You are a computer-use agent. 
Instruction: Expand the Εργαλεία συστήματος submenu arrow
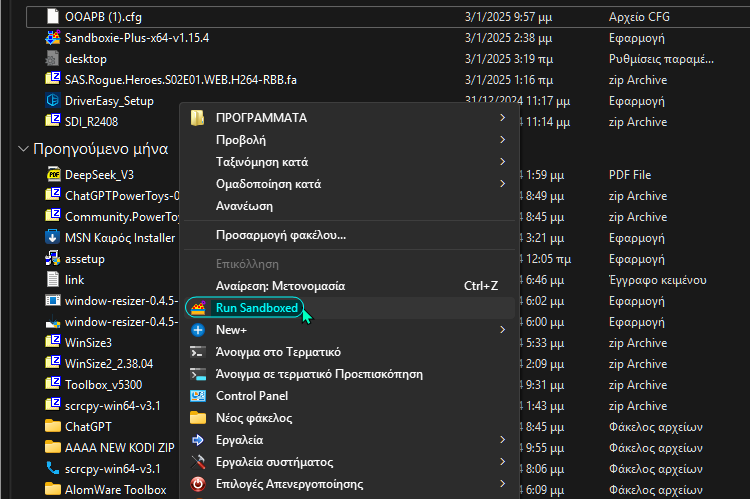(502, 462)
